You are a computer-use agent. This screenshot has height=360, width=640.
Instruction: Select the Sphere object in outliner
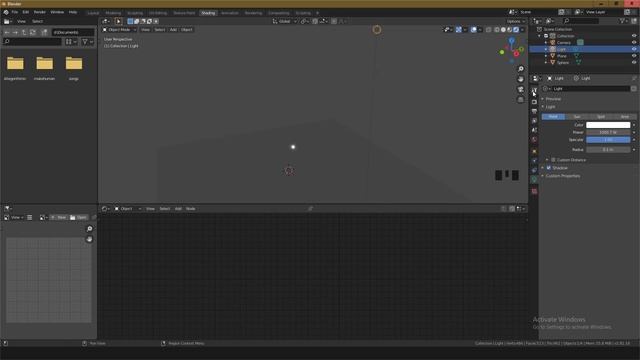click(x=563, y=62)
